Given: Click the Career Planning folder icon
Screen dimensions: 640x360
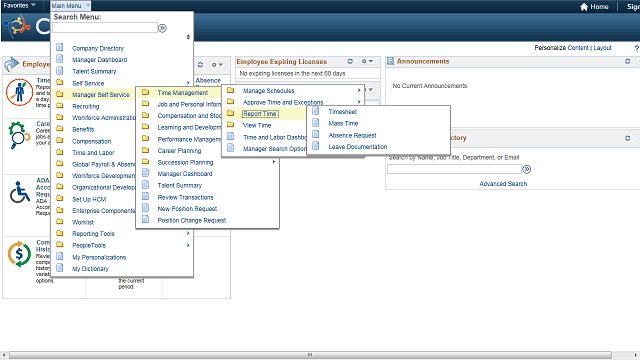Looking at the screenshot, I should click(145, 150).
